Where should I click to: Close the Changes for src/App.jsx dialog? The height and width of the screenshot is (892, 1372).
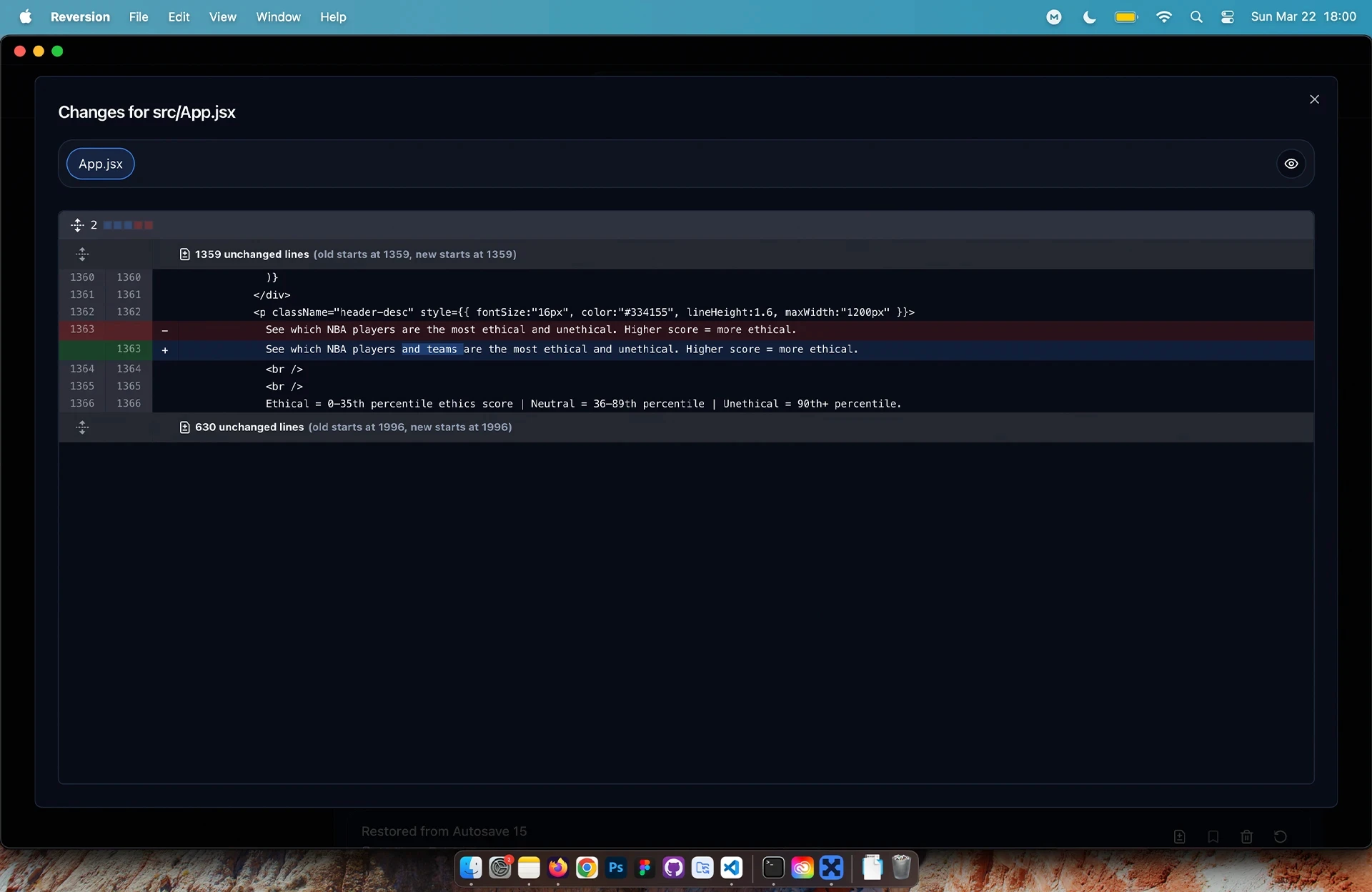(1314, 99)
